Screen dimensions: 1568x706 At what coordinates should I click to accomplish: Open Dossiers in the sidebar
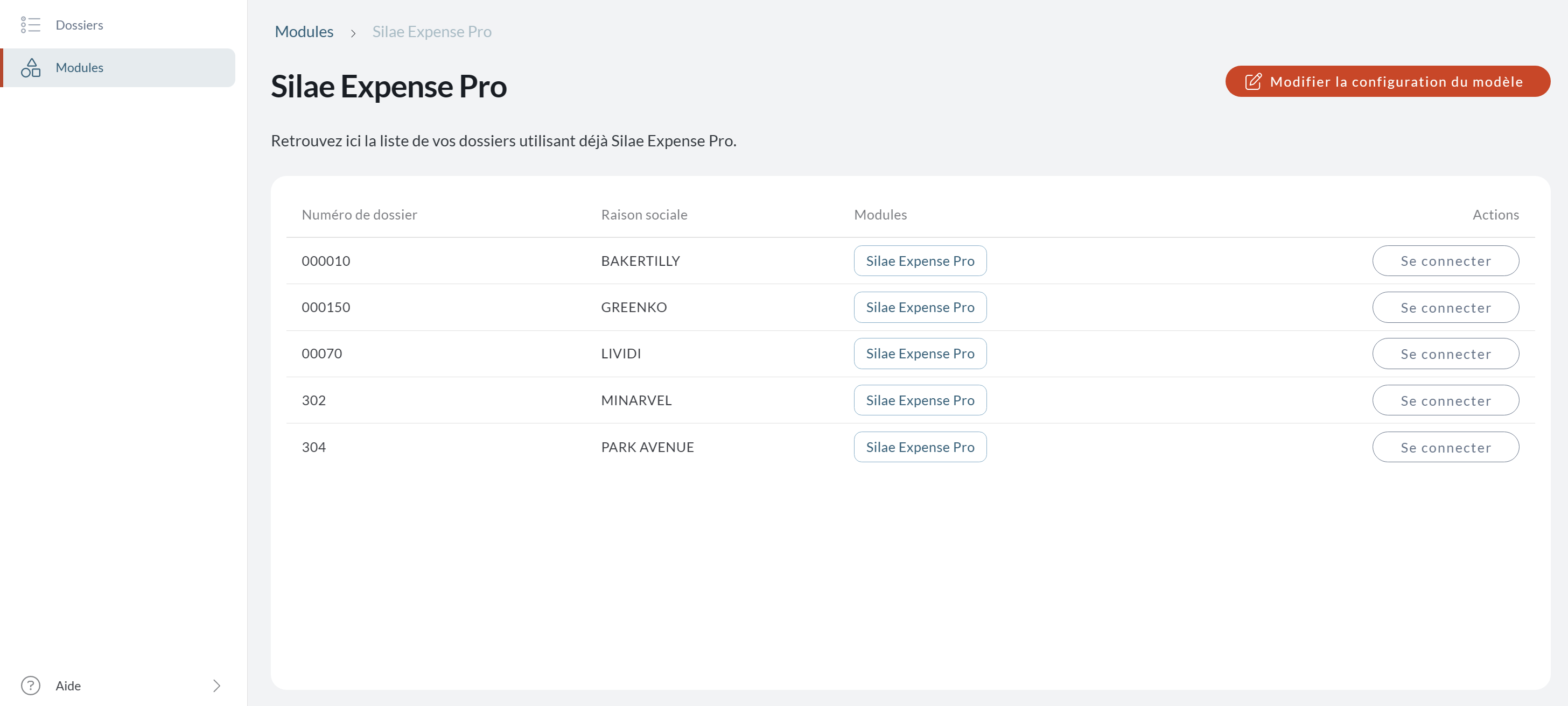(x=118, y=25)
